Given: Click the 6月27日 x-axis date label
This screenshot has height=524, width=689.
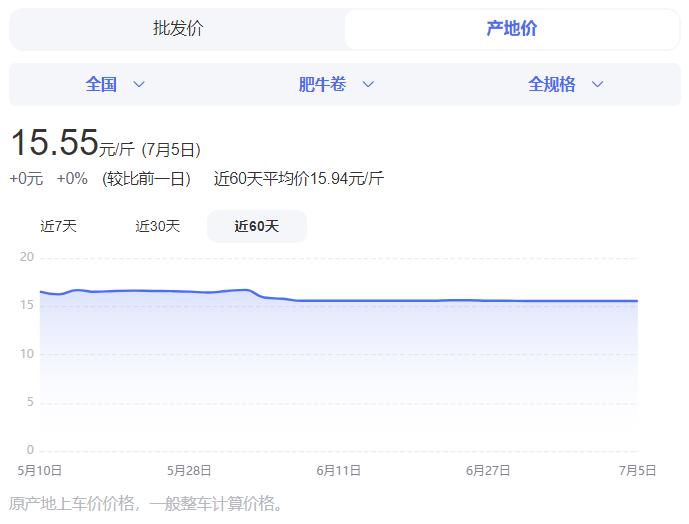Looking at the screenshot, I should click(488, 470).
